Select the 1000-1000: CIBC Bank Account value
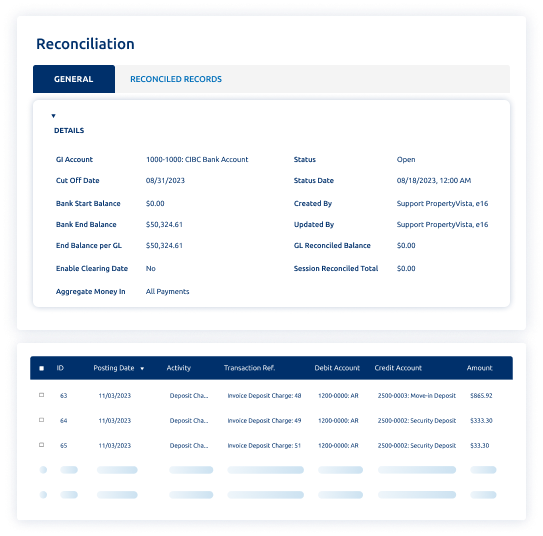 197,160
